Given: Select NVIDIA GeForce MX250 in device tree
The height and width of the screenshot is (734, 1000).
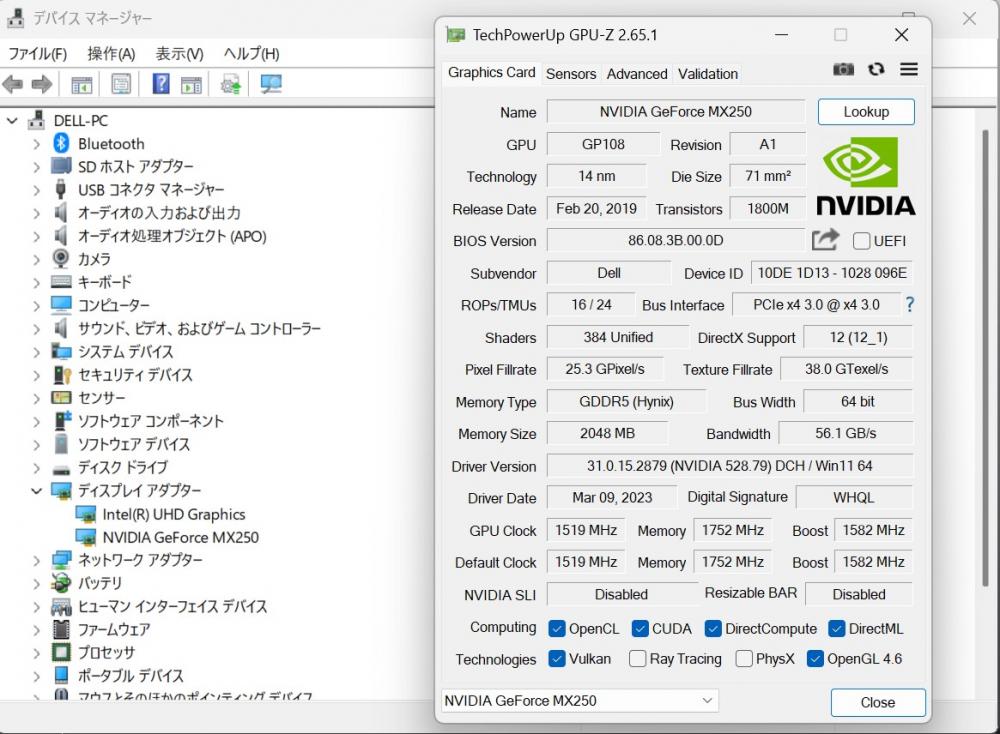Looking at the screenshot, I should coord(180,537).
